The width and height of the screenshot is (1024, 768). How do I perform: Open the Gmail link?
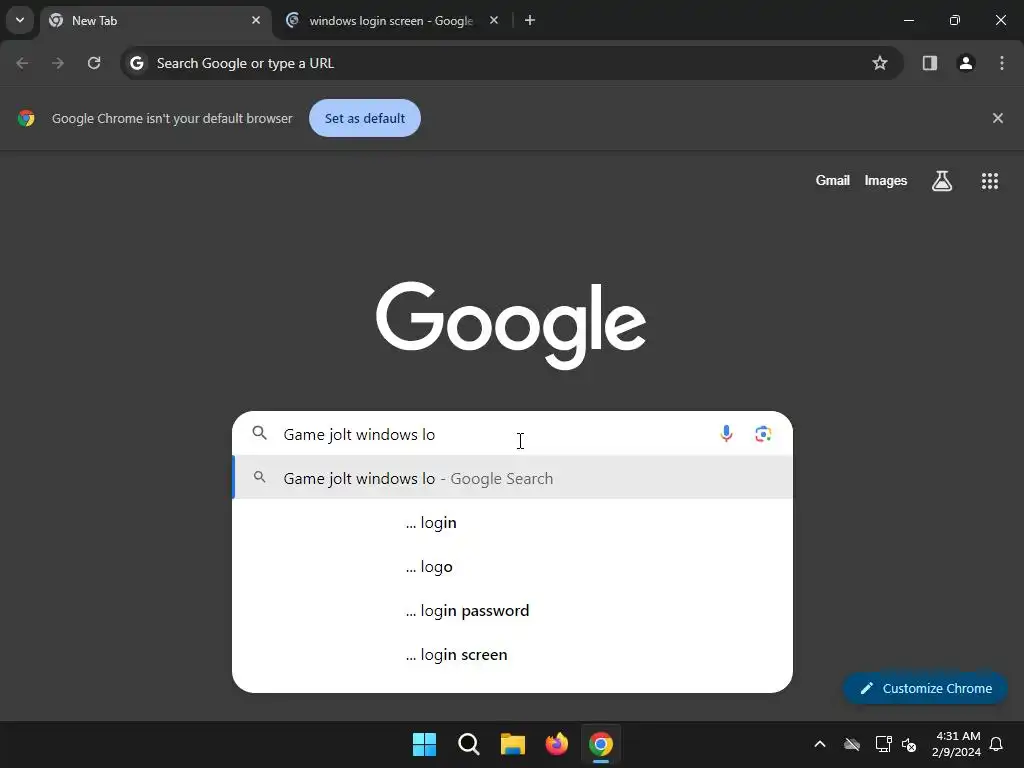pyautogui.click(x=832, y=181)
